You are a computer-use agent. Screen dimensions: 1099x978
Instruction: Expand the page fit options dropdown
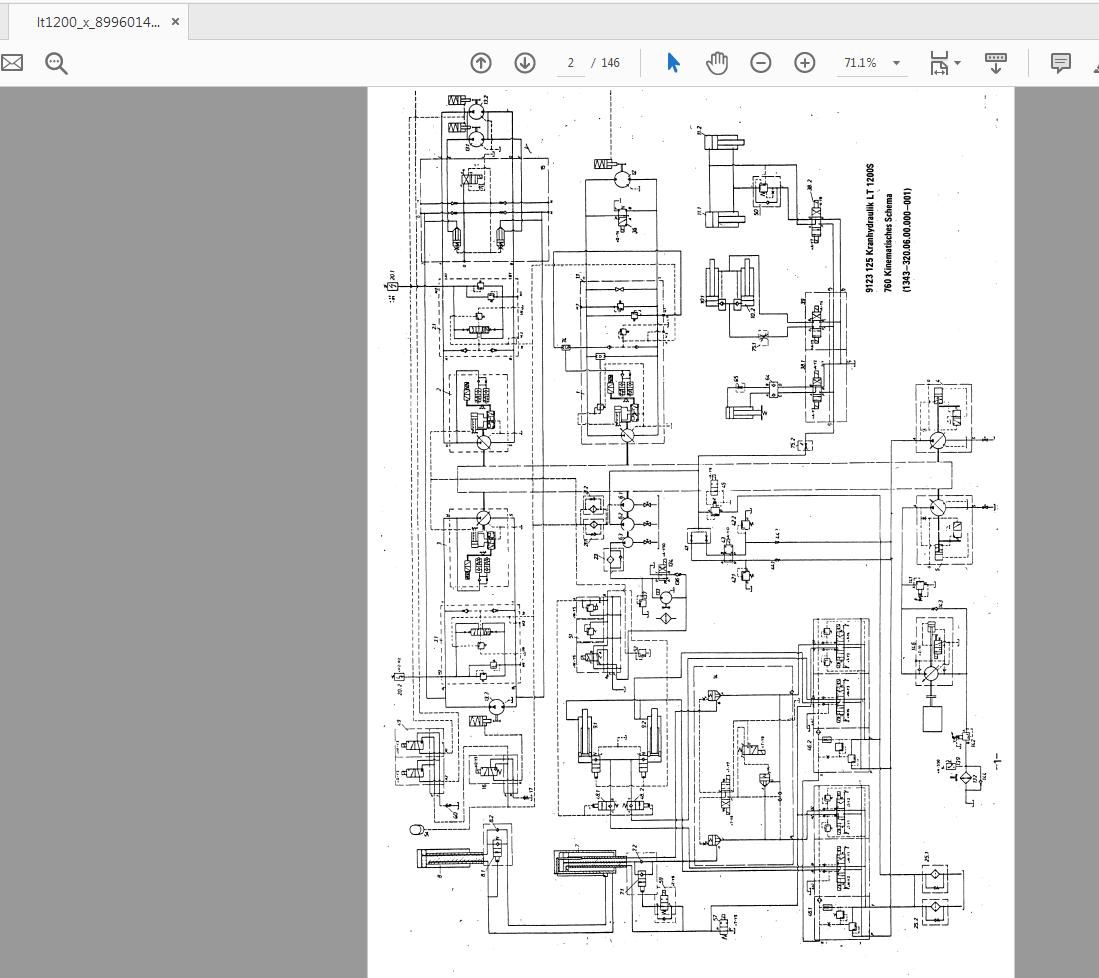[x=958, y=63]
